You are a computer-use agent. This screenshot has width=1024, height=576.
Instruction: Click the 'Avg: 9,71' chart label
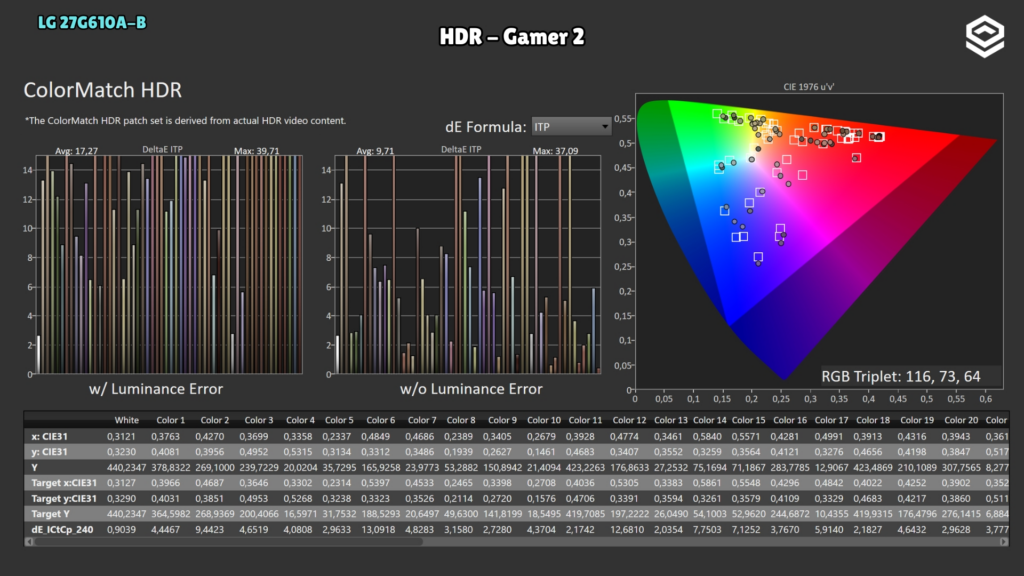pyautogui.click(x=375, y=151)
